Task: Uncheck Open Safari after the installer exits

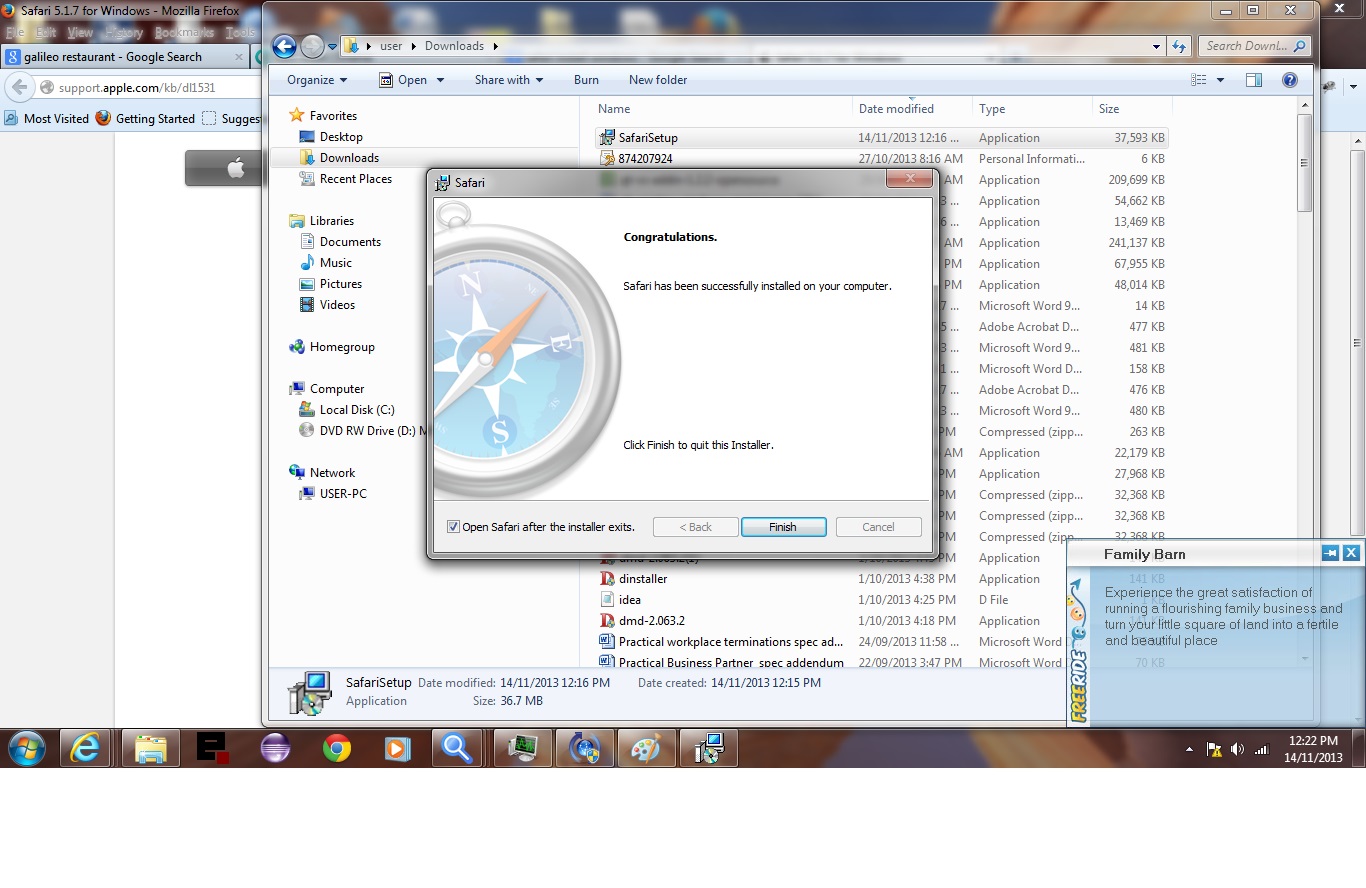Action: pyautogui.click(x=454, y=527)
